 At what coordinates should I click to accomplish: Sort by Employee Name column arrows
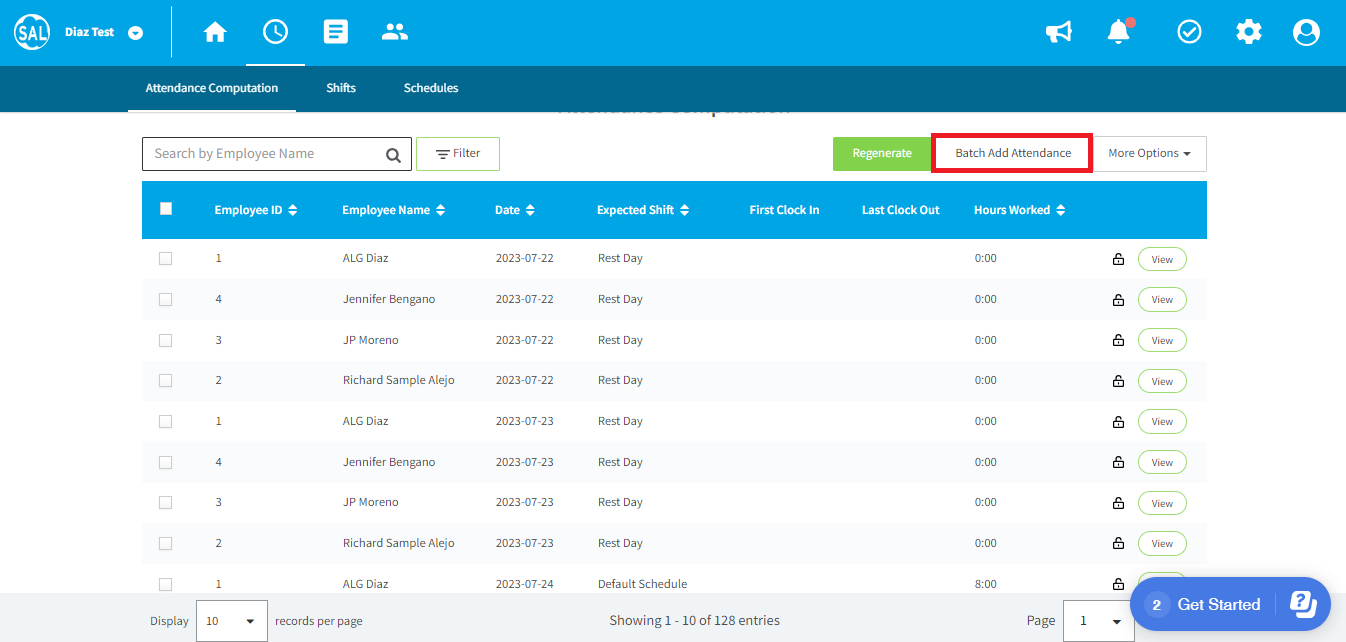441,210
